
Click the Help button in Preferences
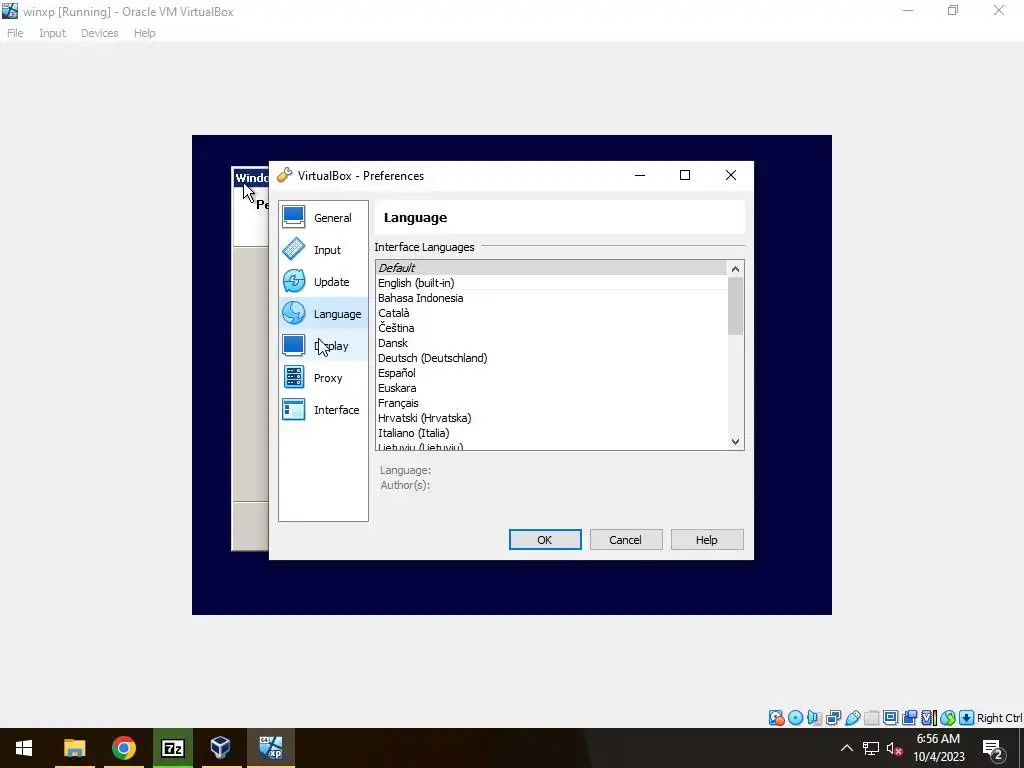[x=707, y=539]
